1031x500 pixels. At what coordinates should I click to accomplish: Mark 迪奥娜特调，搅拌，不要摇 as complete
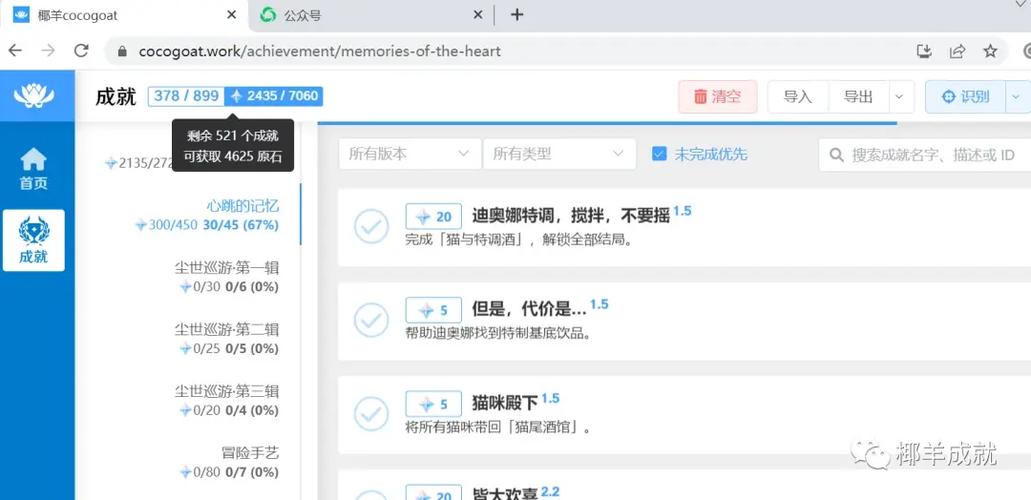click(371, 226)
